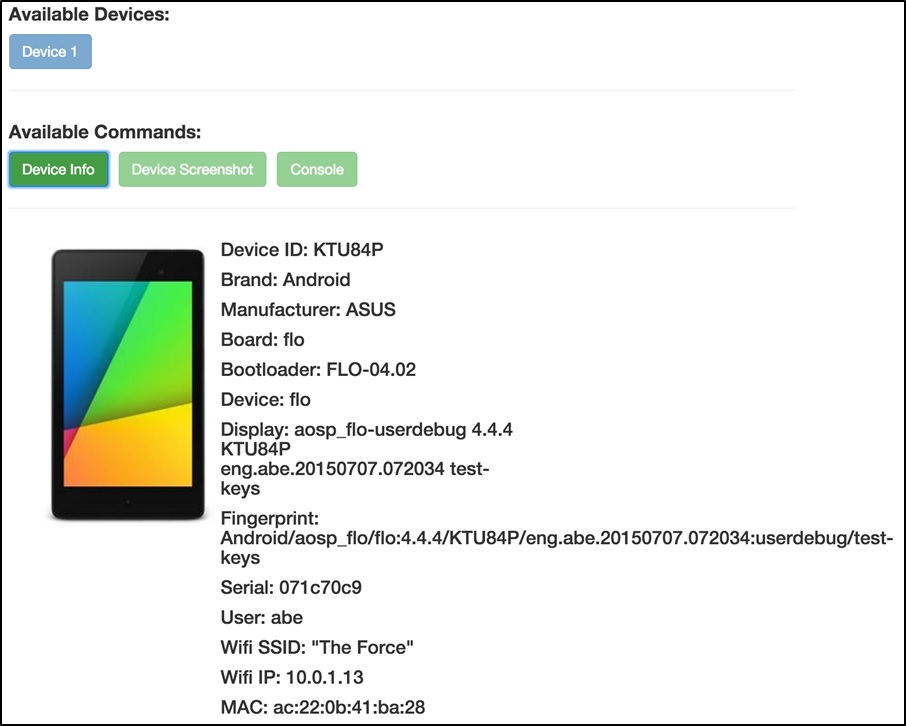This screenshot has width=906, height=726.
Task: Click the "Fingerprint:" label
Action: [270, 518]
